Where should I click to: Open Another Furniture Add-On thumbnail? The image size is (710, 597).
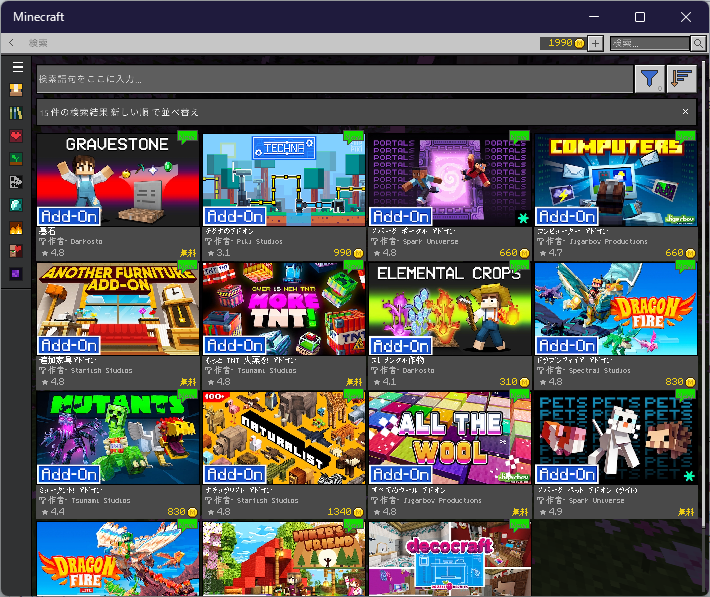(118, 308)
